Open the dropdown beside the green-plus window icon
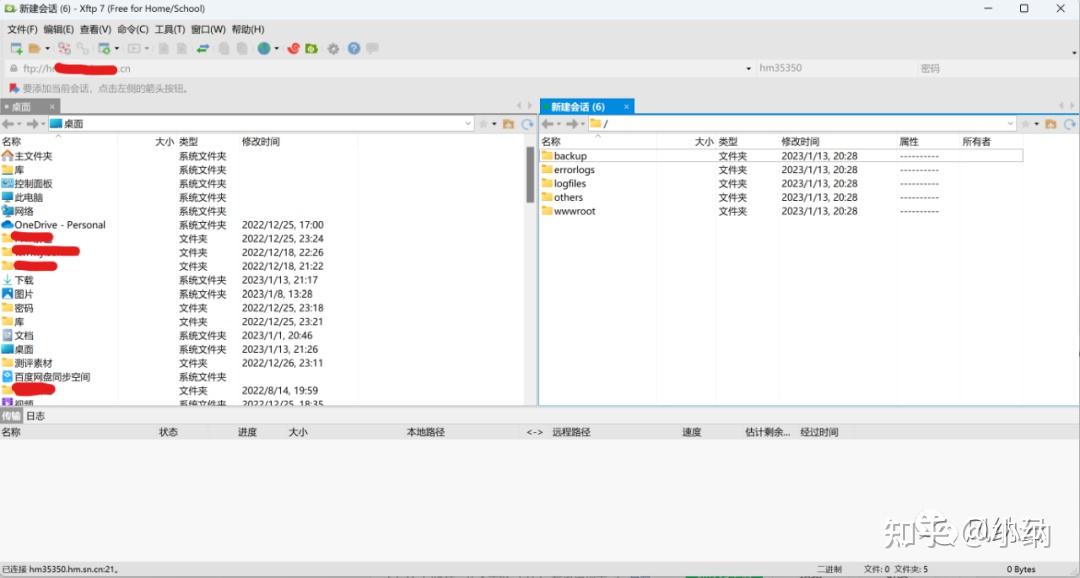Screen dimensions: 1080x578 point(116,48)
